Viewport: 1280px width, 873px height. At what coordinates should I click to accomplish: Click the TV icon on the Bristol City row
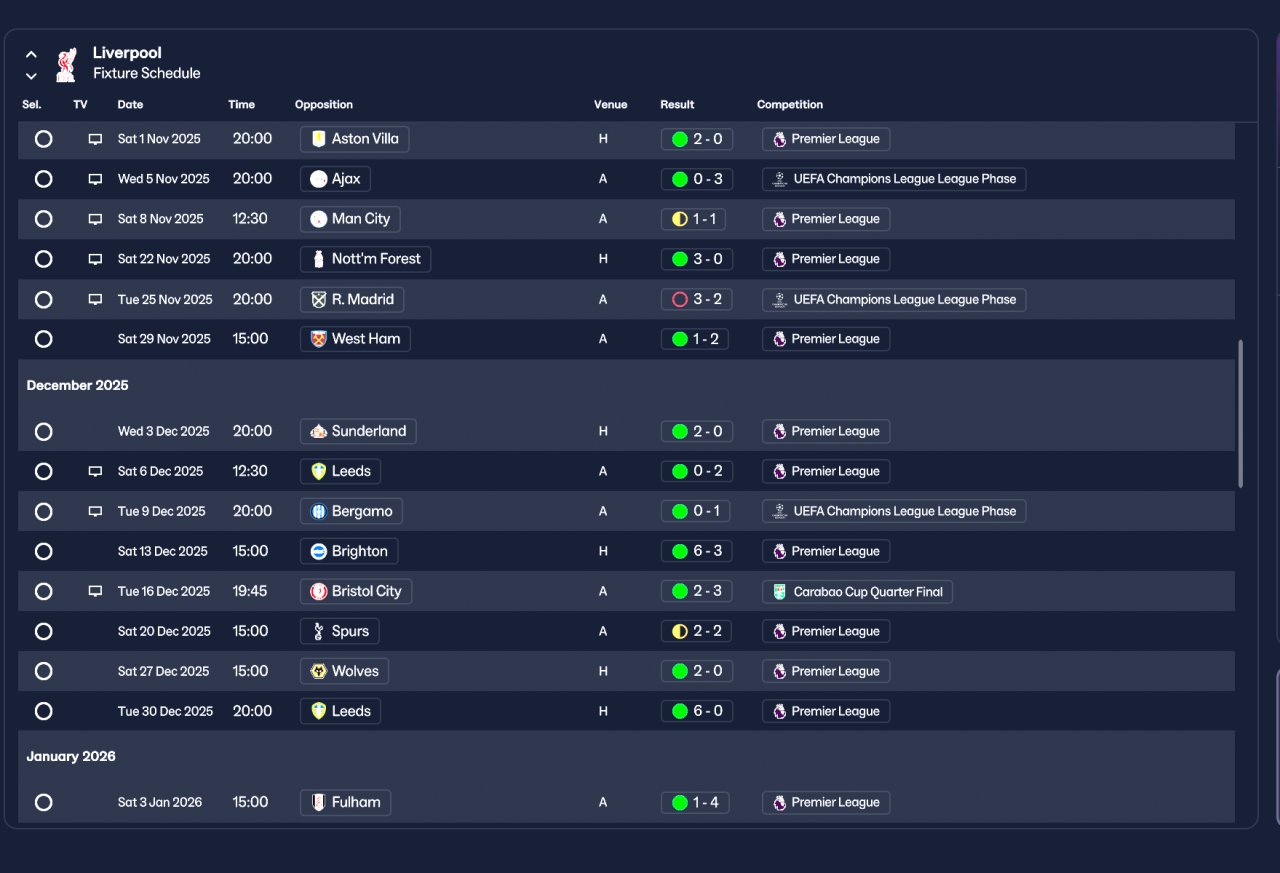click(95, 592)
